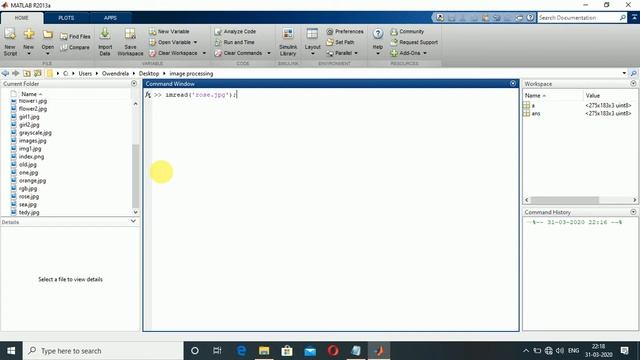Viewport: 640px width, 360px height.
Task: Click the Help question mark icon
Action: point(378,33)
